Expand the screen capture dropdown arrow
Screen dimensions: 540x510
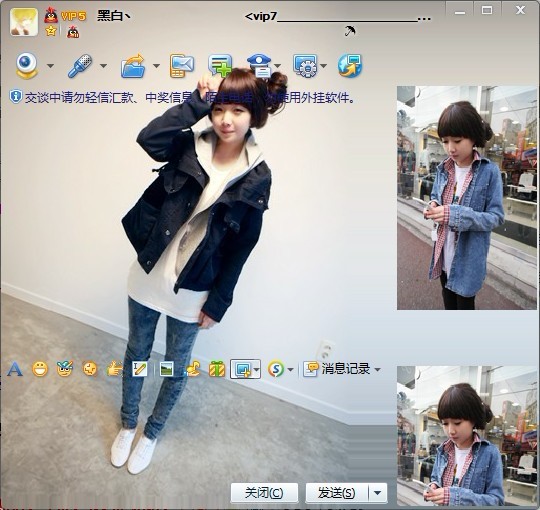point(256,370)
